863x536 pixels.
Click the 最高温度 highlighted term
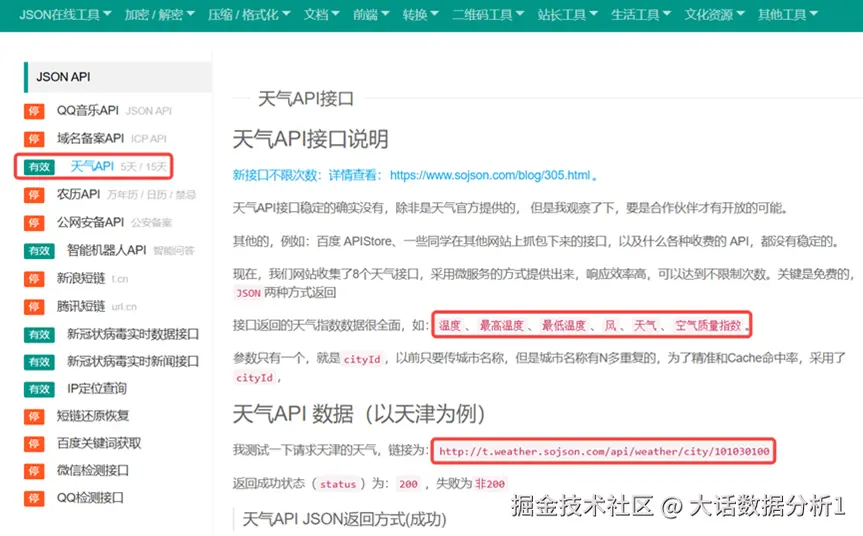click(x=501, y=325)
